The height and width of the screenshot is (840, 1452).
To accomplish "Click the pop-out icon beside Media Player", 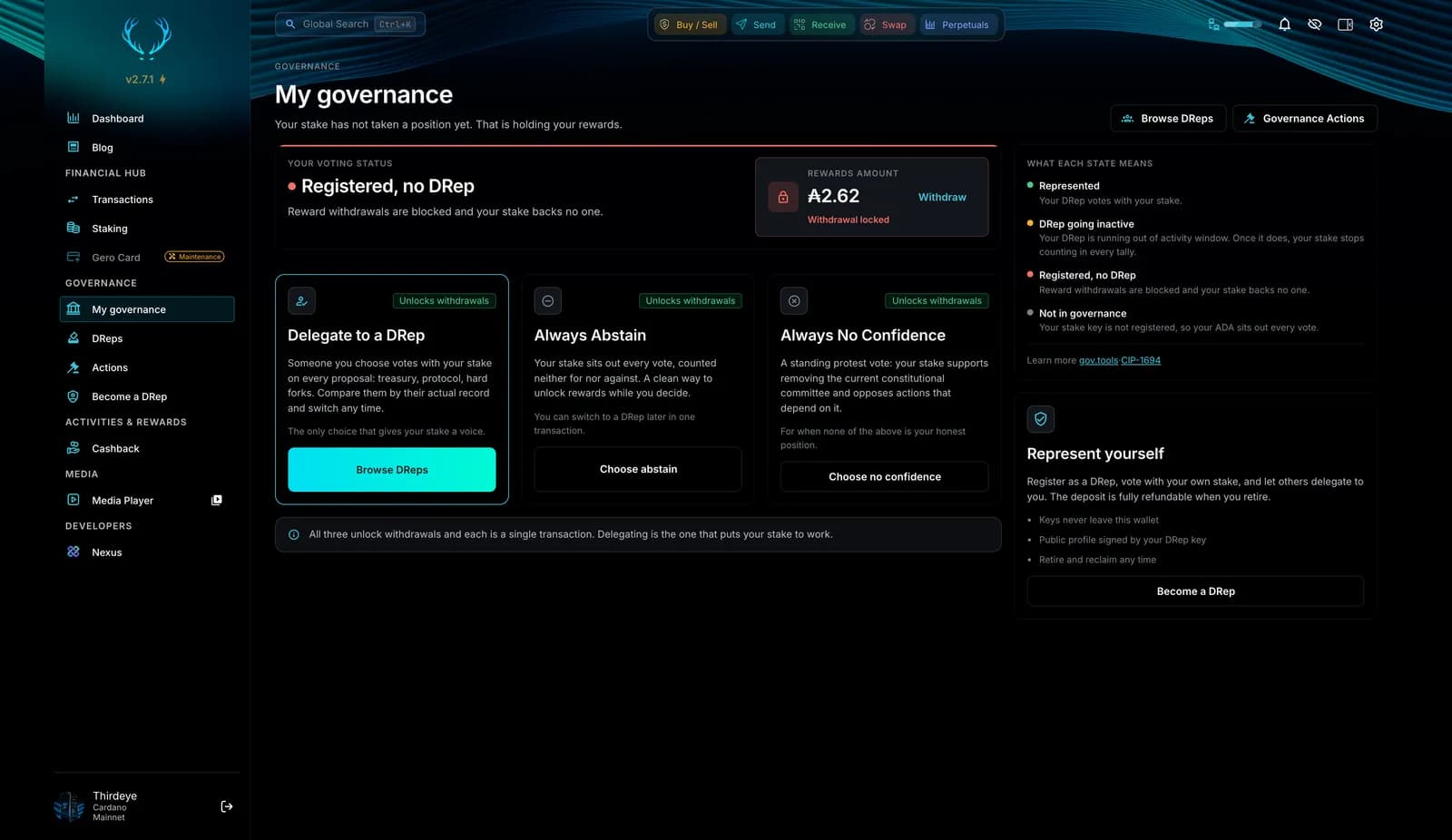I will (217, 501).
